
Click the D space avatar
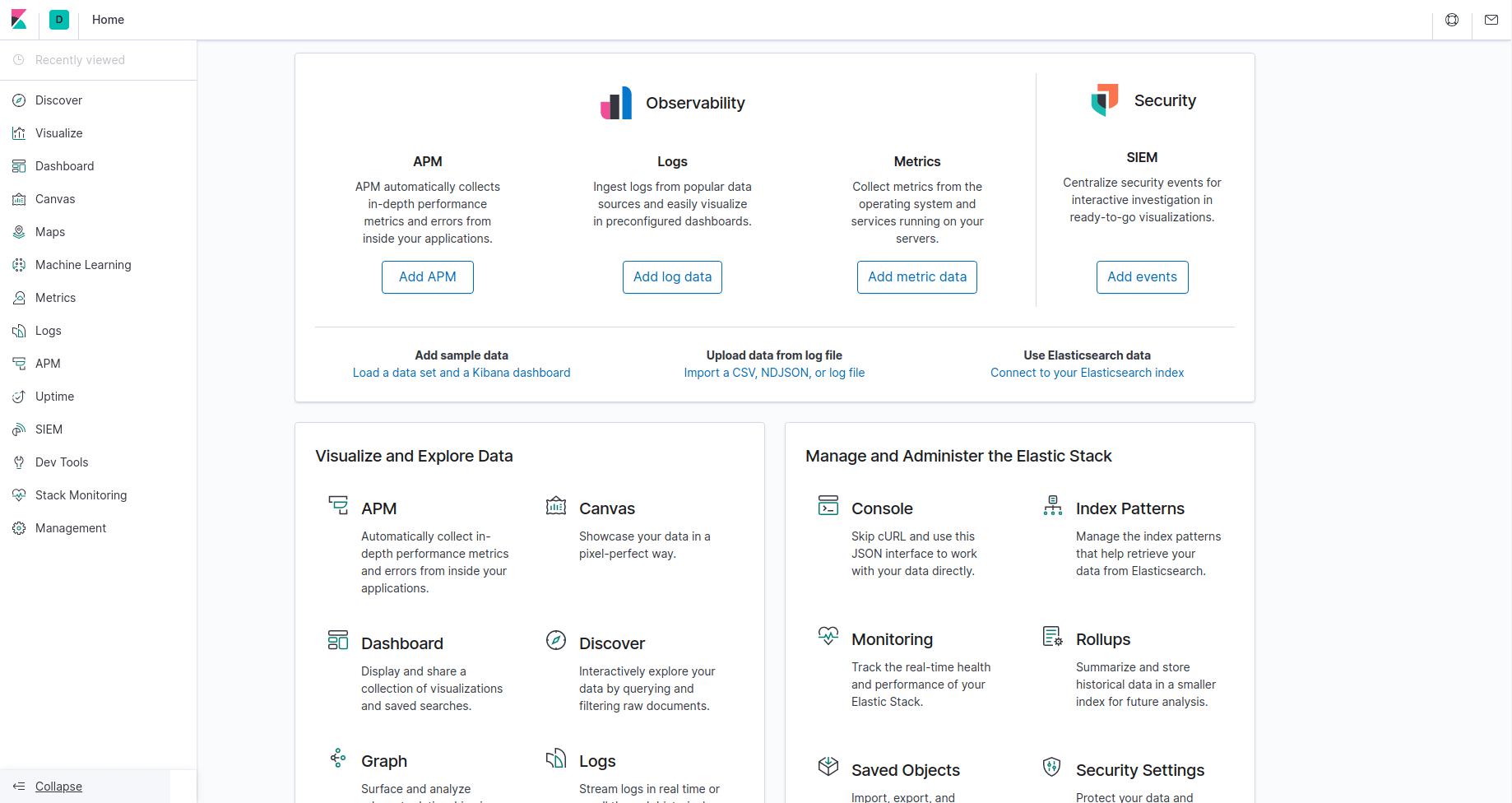coord(58,19)
